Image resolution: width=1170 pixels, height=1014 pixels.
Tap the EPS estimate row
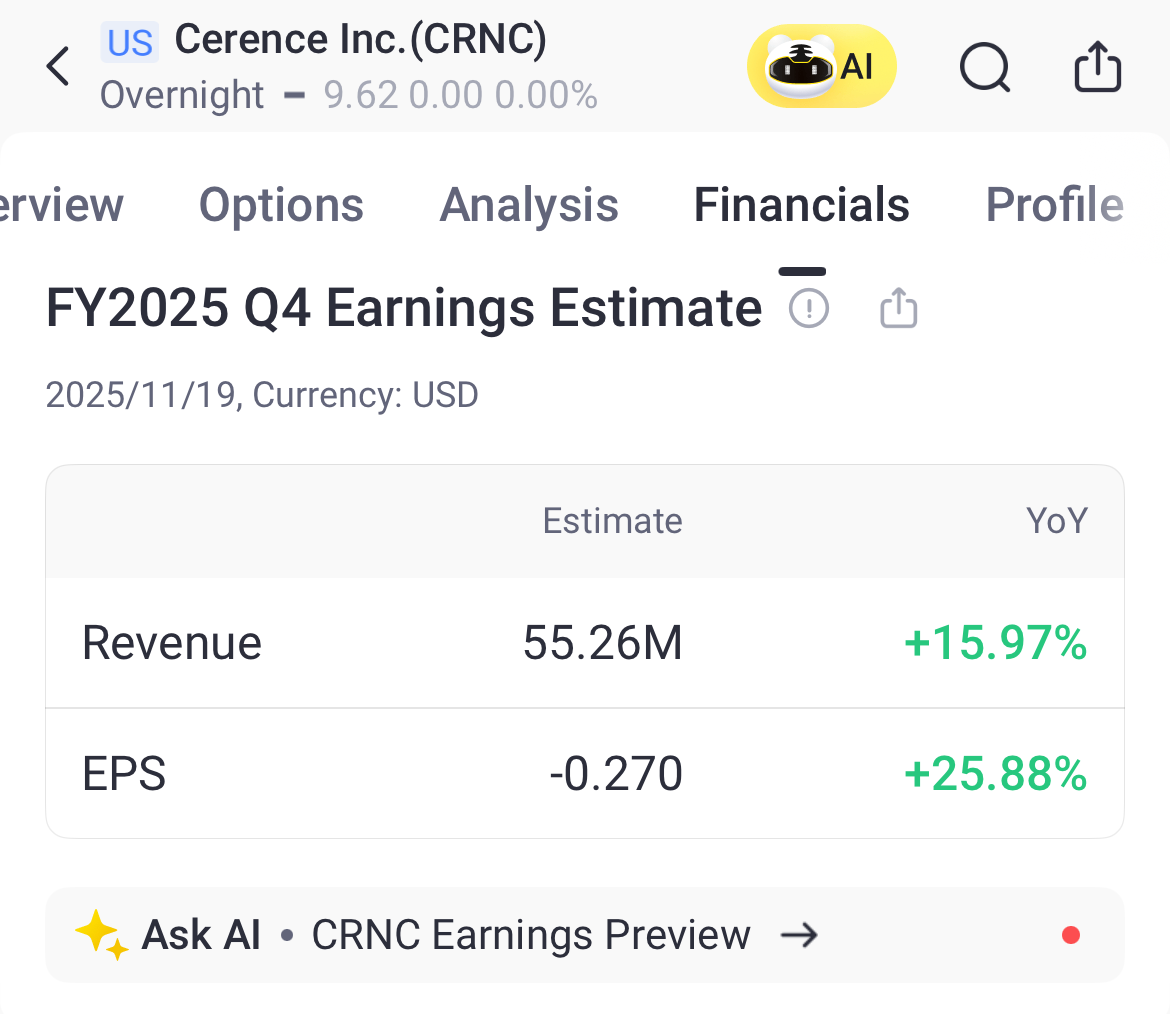pyautogui.click(x=584, y=774)
